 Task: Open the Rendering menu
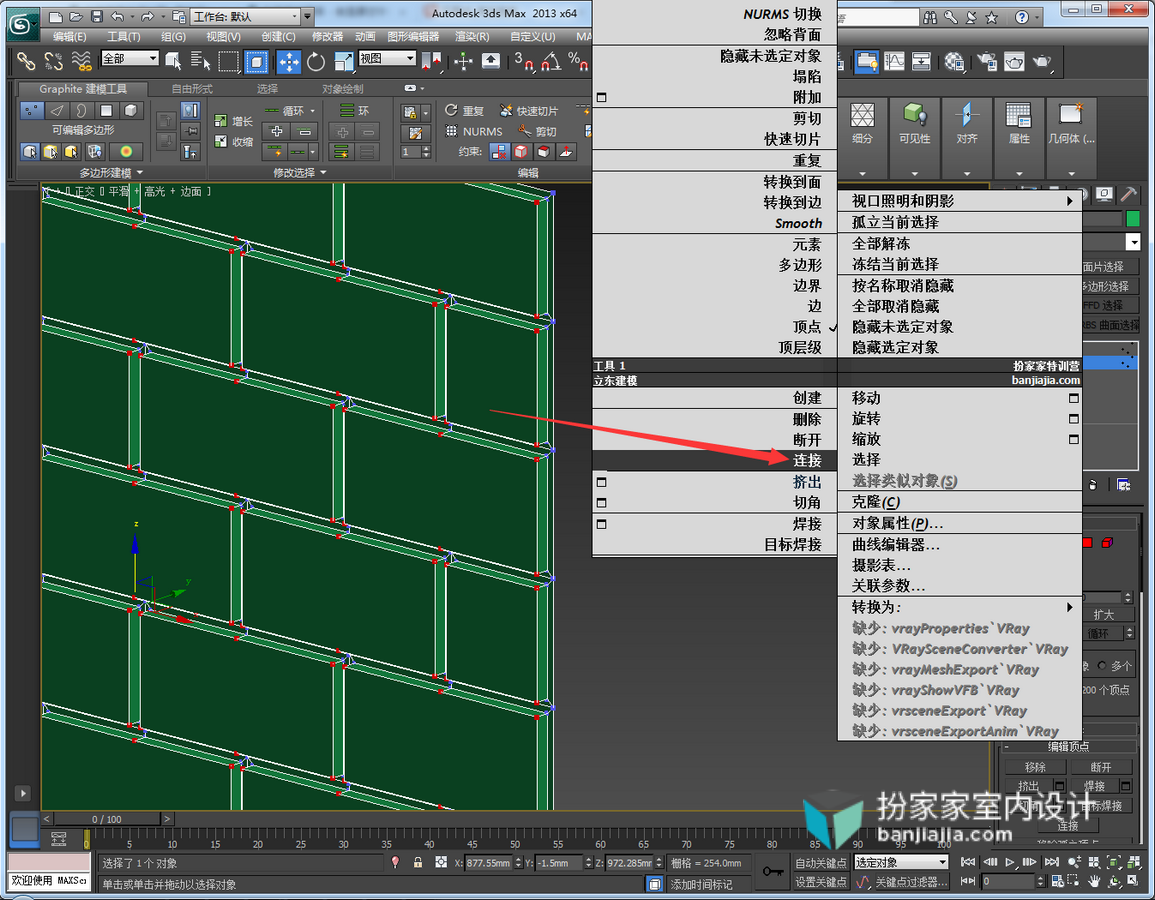pyautogui.click(x=472, y=36)
